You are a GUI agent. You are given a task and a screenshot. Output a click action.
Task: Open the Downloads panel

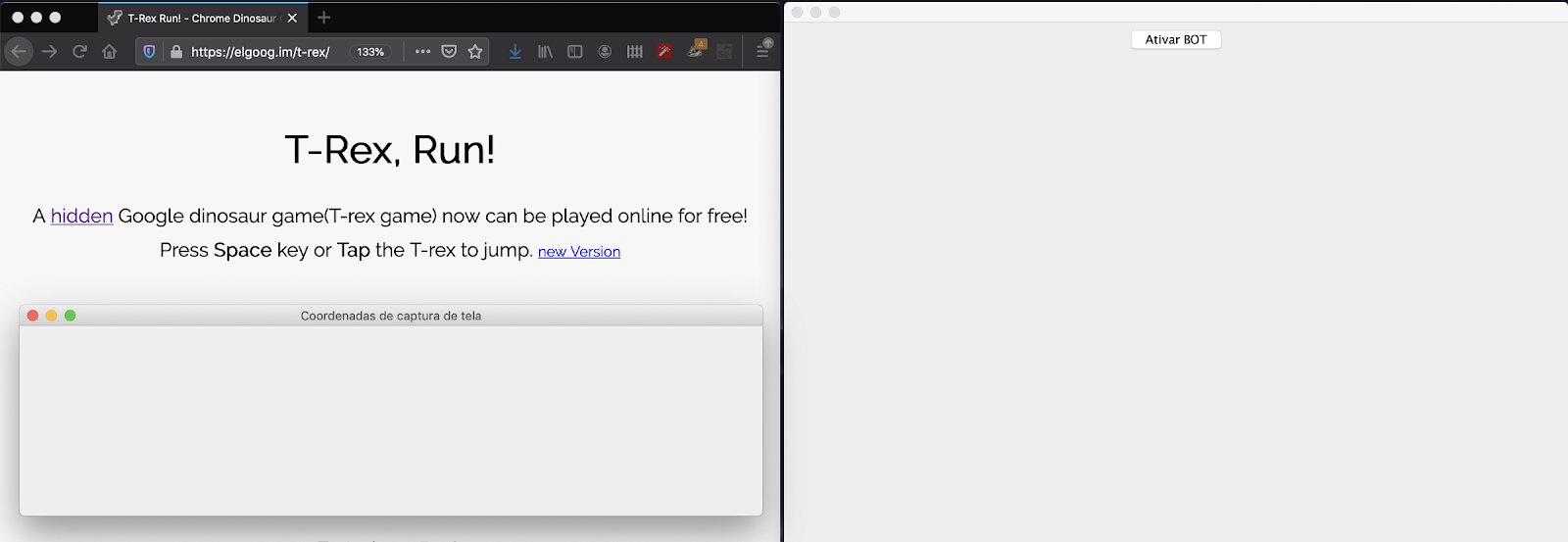click(514, 51)
